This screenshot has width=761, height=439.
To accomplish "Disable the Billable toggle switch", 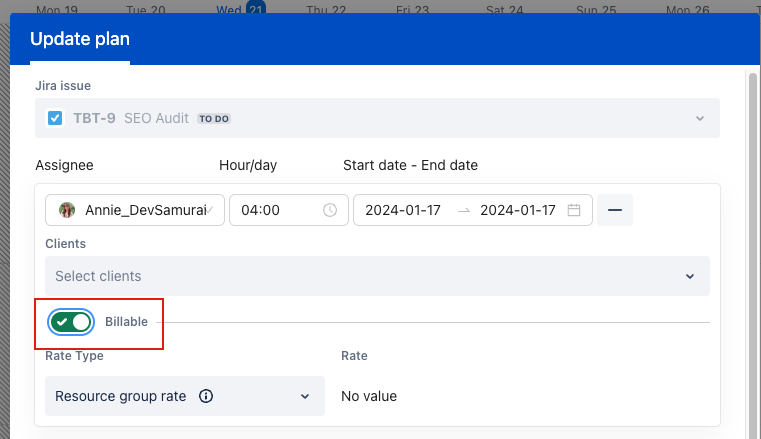I will click(71, 322).
